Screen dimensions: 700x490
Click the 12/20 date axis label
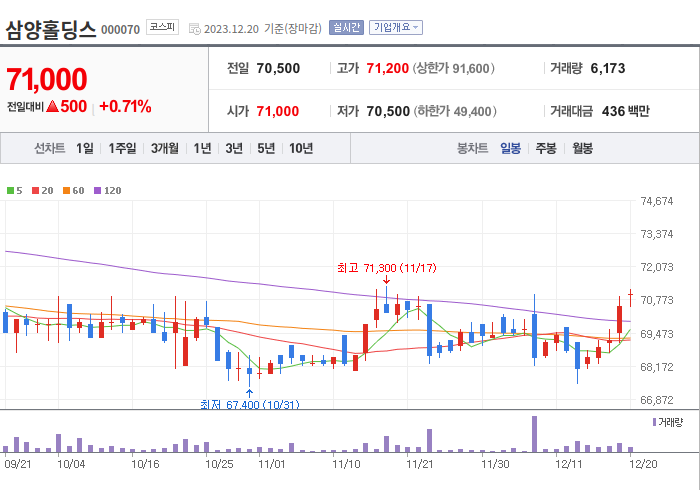coord(643,464)
